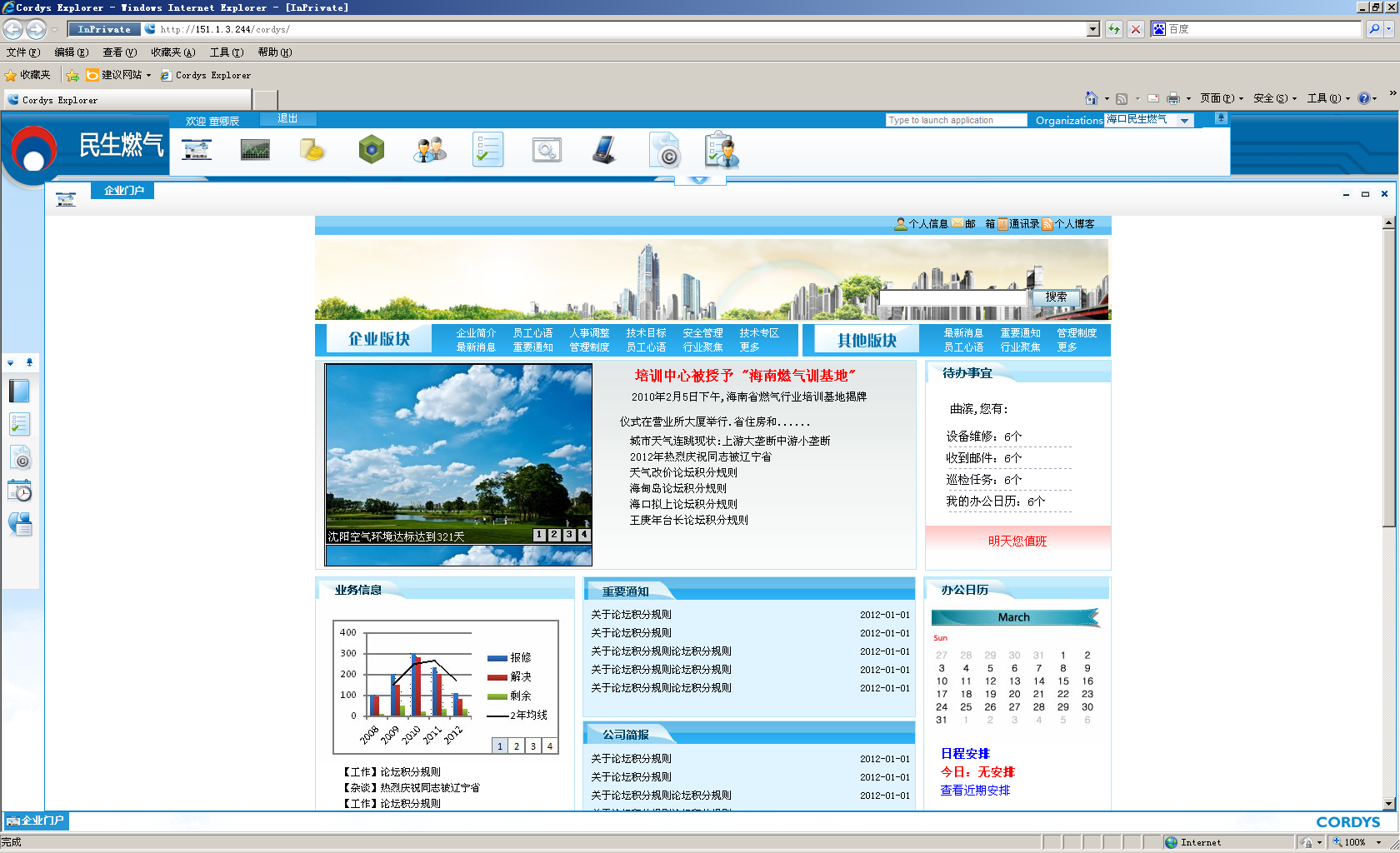Open the calendar clock icon in sidebar
This screenshot has height=853, width=1400.
(x=19, y=491)
